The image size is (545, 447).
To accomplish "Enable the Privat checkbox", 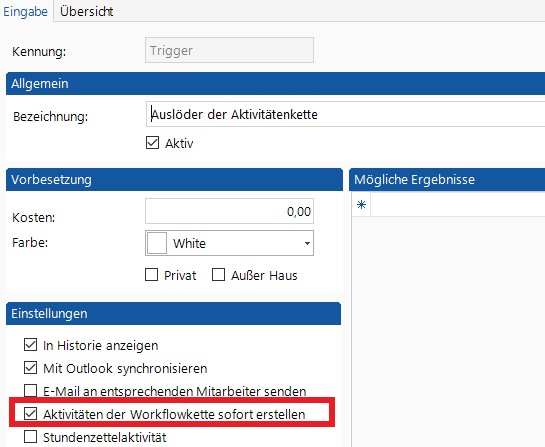I will pyautogui.click(x=152, y=275).
